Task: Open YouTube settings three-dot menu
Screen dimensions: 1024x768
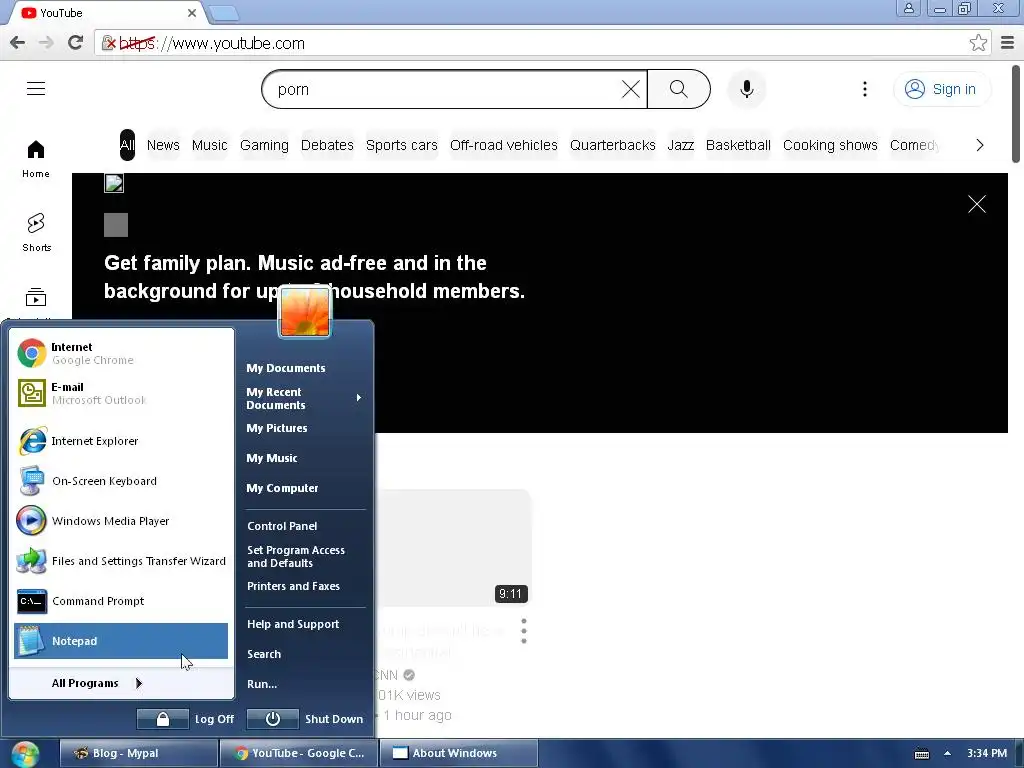Action: (x=865, y=89)
